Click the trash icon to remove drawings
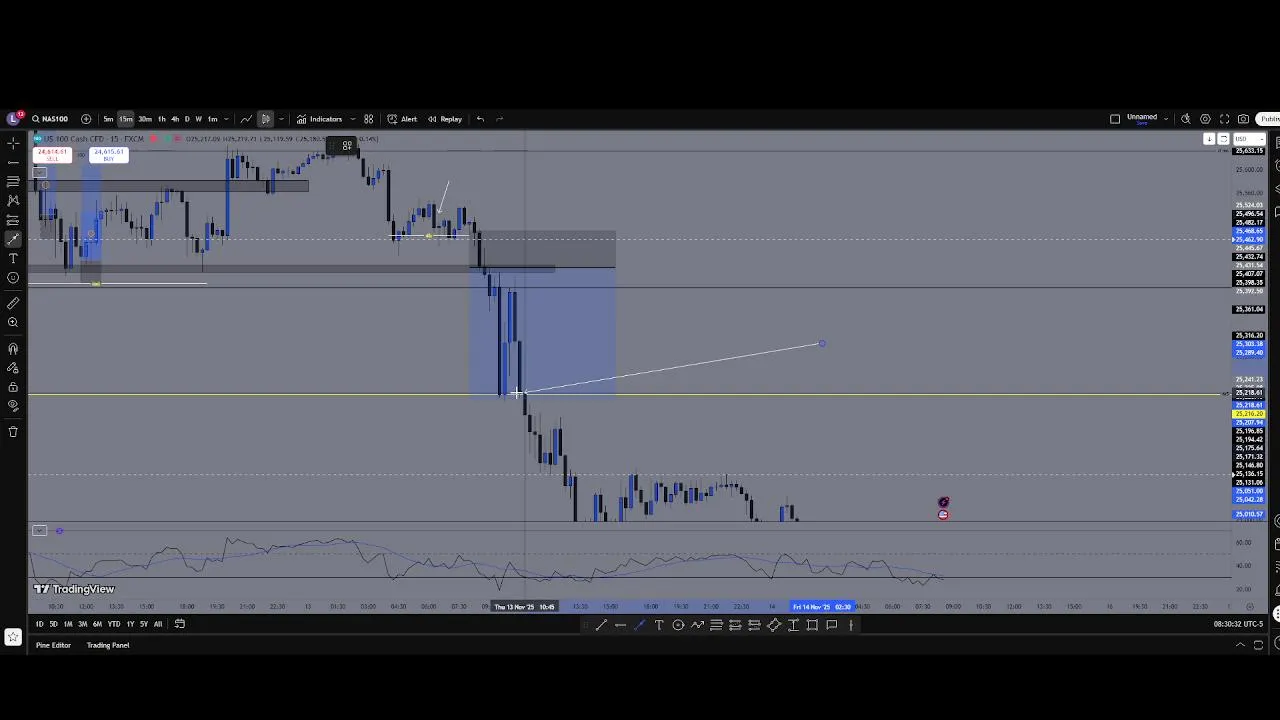The width and height of the screenshot is (1280, 720). click(x=13, y=432)
